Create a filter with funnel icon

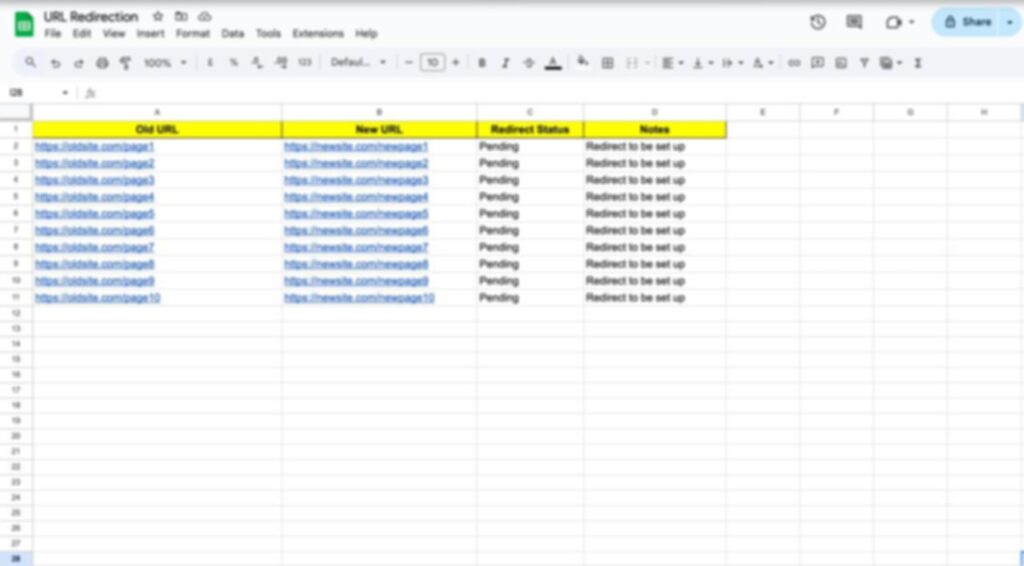864,63
